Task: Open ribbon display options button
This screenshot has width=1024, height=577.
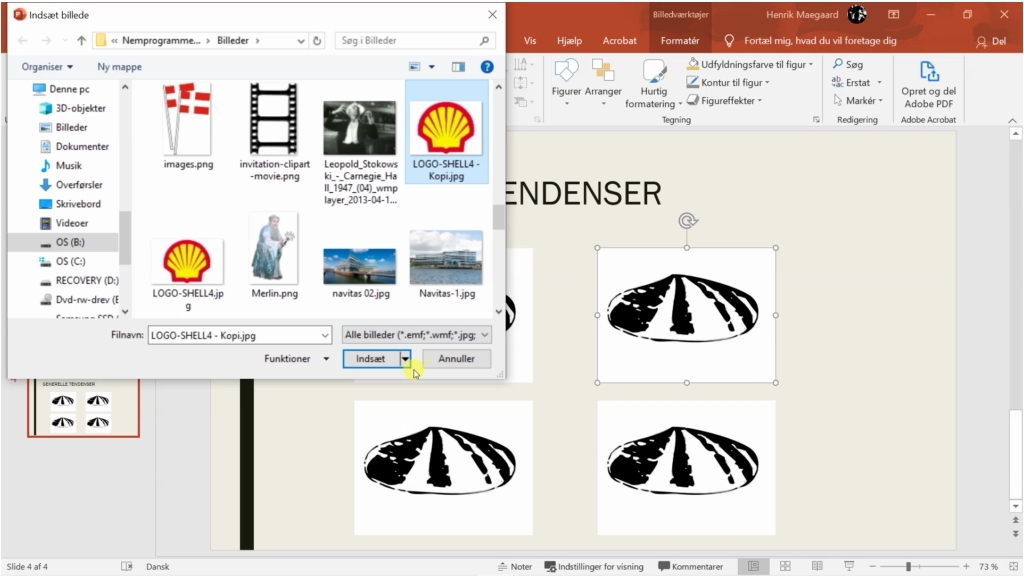Action: [893, 14]
